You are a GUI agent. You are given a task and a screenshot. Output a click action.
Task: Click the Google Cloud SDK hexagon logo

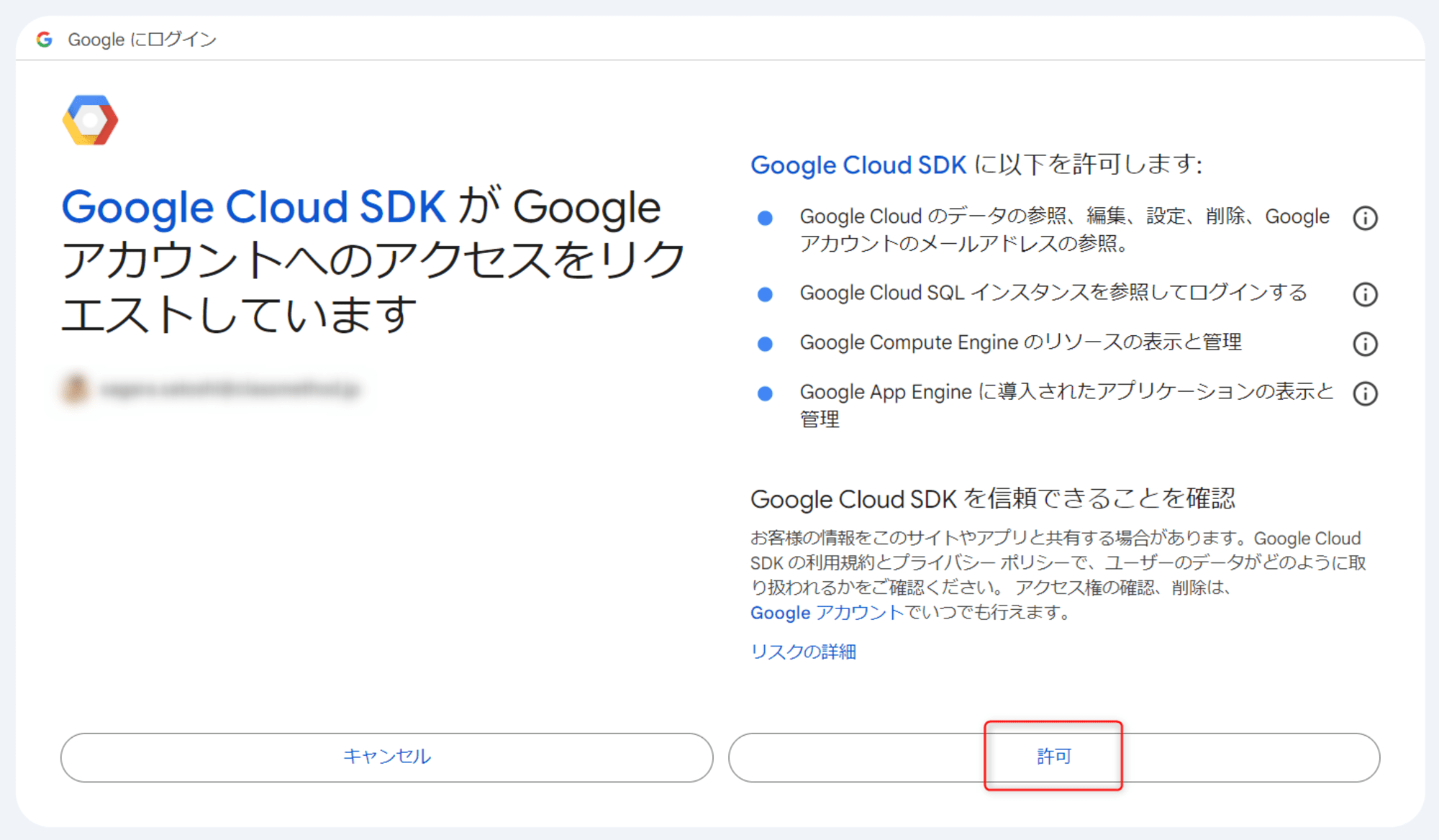click(90, 120)
